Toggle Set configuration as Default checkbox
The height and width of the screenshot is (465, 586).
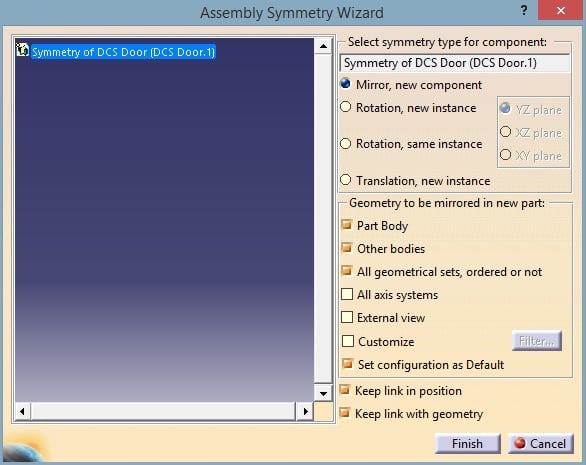[x=348, y=364]
